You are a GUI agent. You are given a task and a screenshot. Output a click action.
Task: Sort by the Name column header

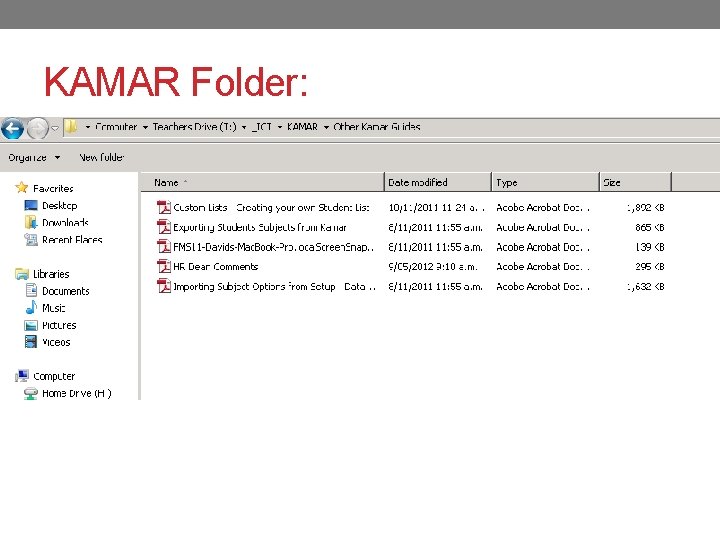(262, 182)
